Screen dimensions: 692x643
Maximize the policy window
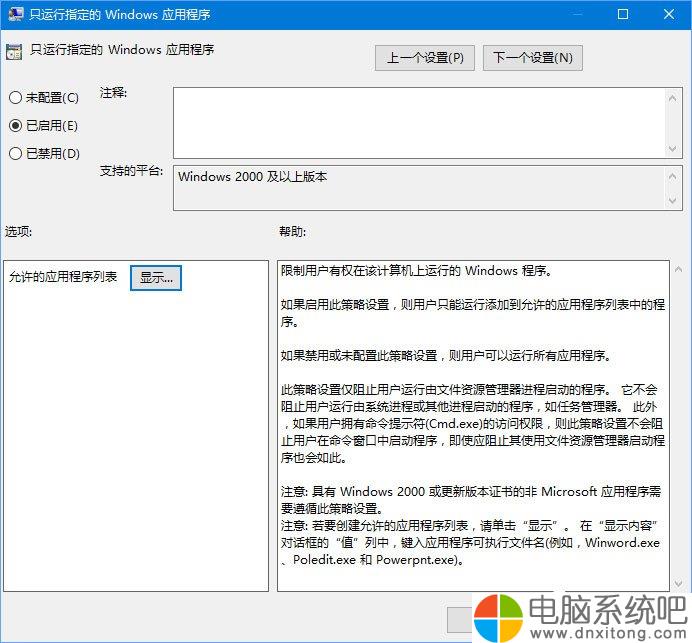coord(623,14)
